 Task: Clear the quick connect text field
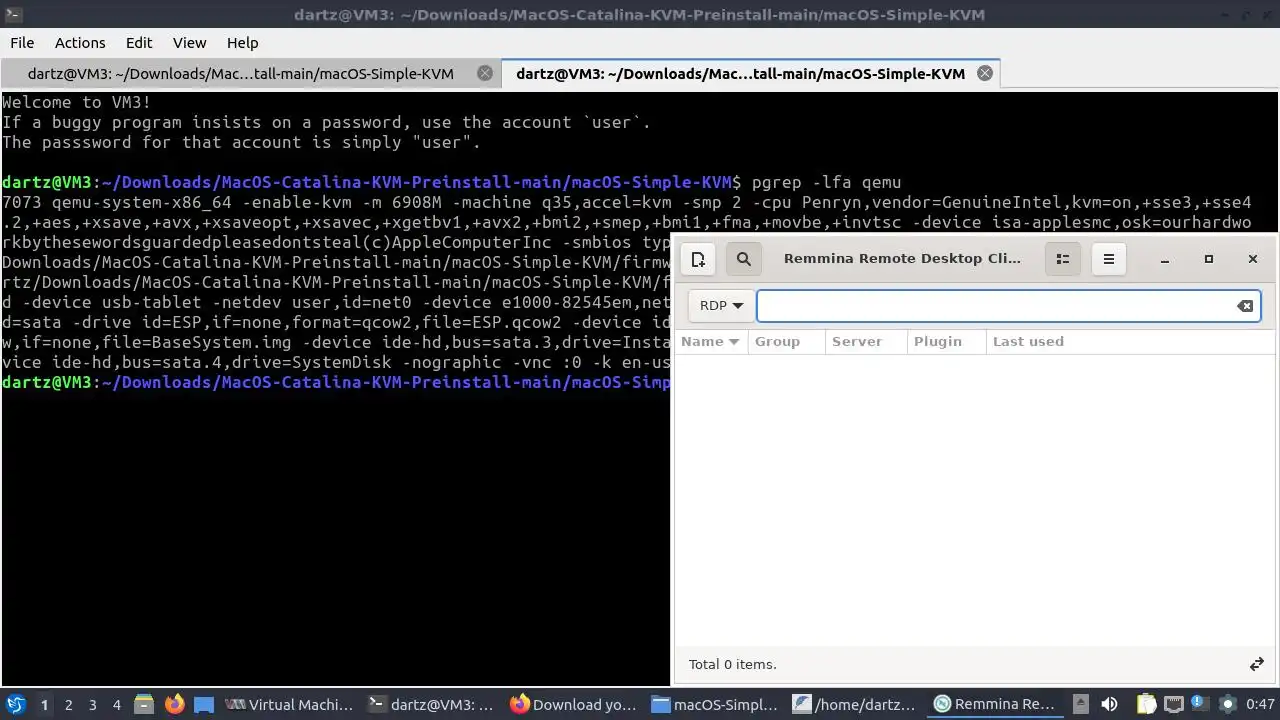pyautogui.click(x=1245, y=306)
